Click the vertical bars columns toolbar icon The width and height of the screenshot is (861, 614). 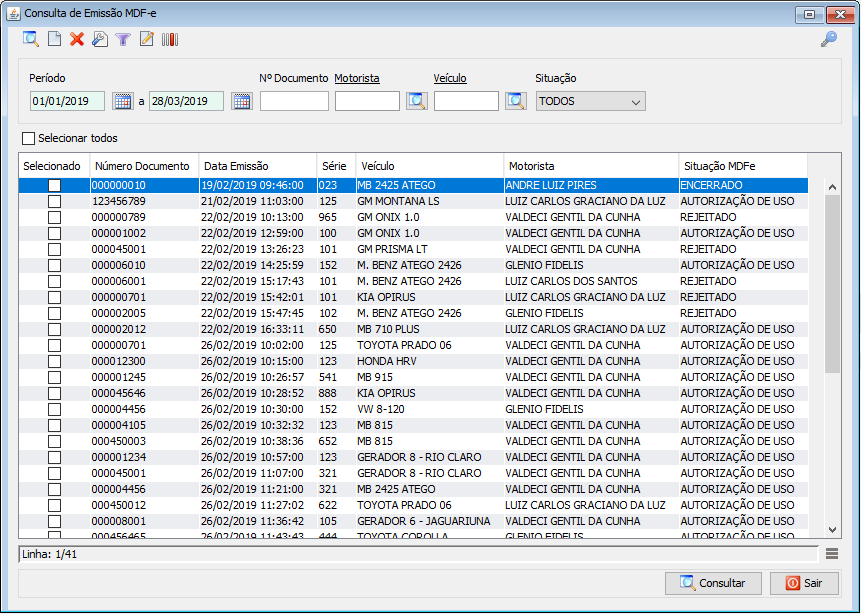point(170,40)
